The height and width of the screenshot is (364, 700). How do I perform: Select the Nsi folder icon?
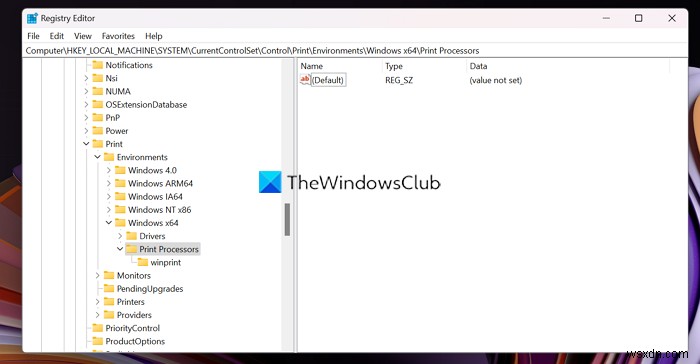coord(97,78)
